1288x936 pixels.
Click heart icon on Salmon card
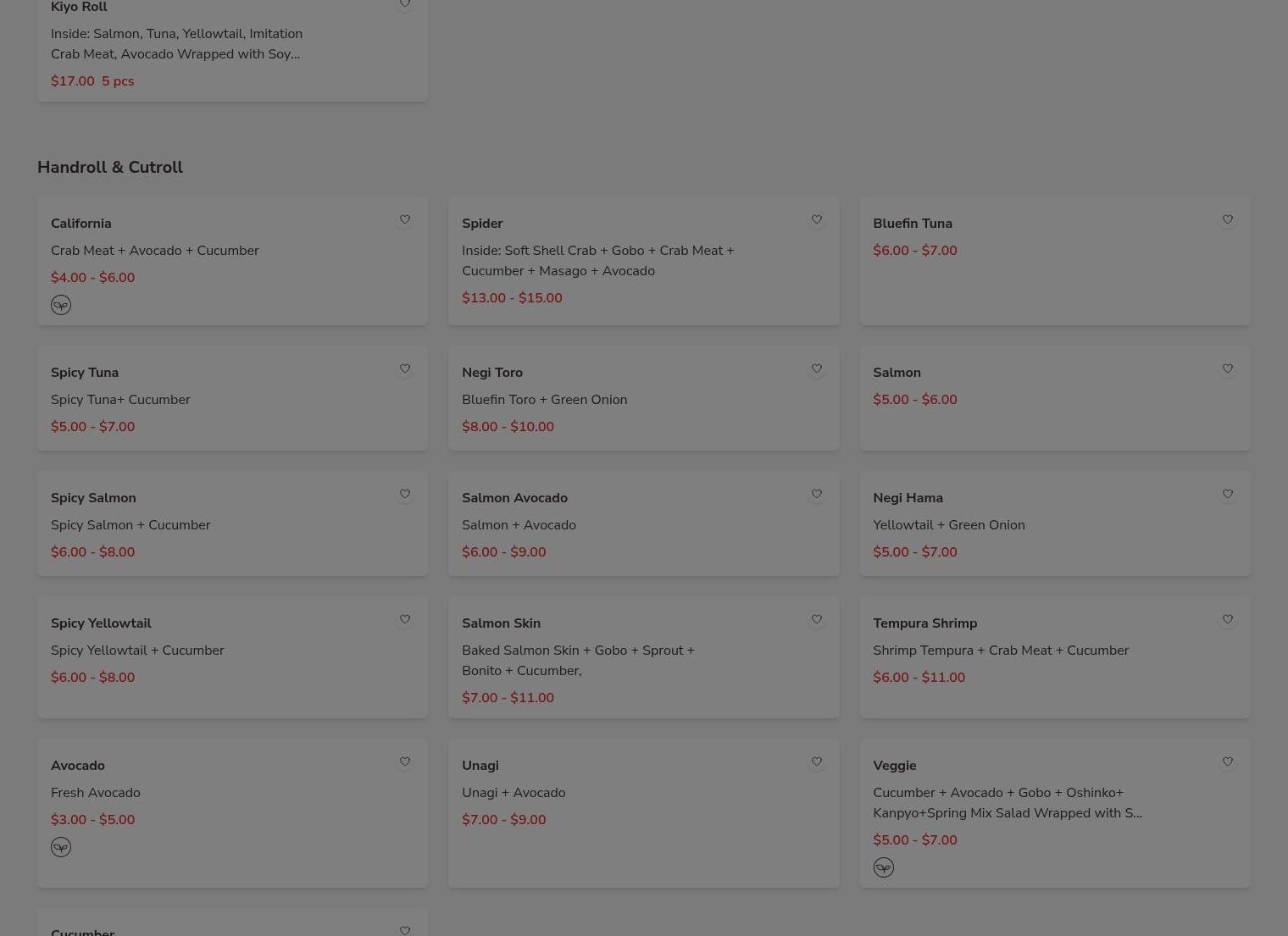(x=1227, y=368)
